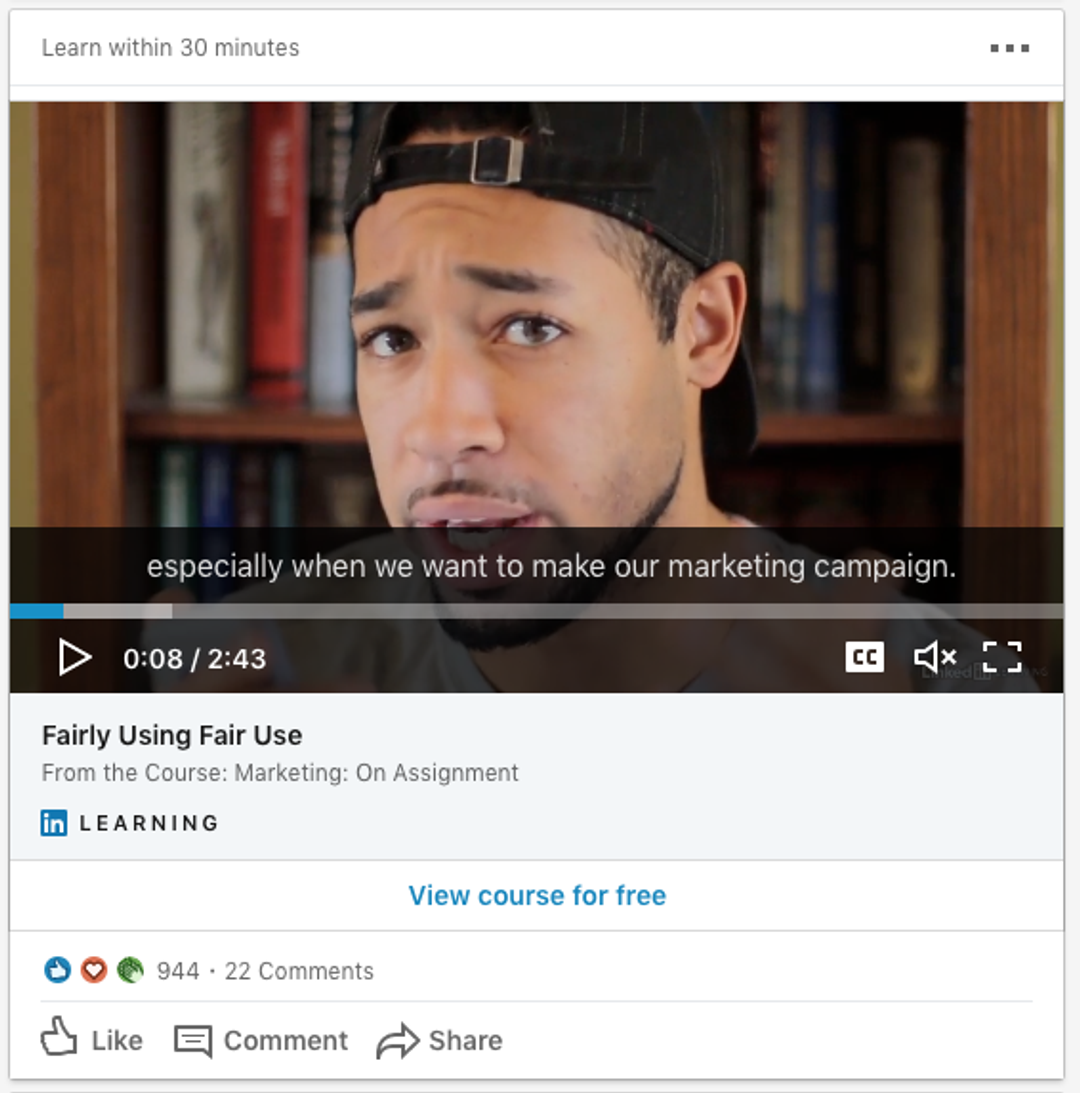Share the post using the arrow icon
This screenshot has width=1080, height=1093.
tap(399, 1040)
